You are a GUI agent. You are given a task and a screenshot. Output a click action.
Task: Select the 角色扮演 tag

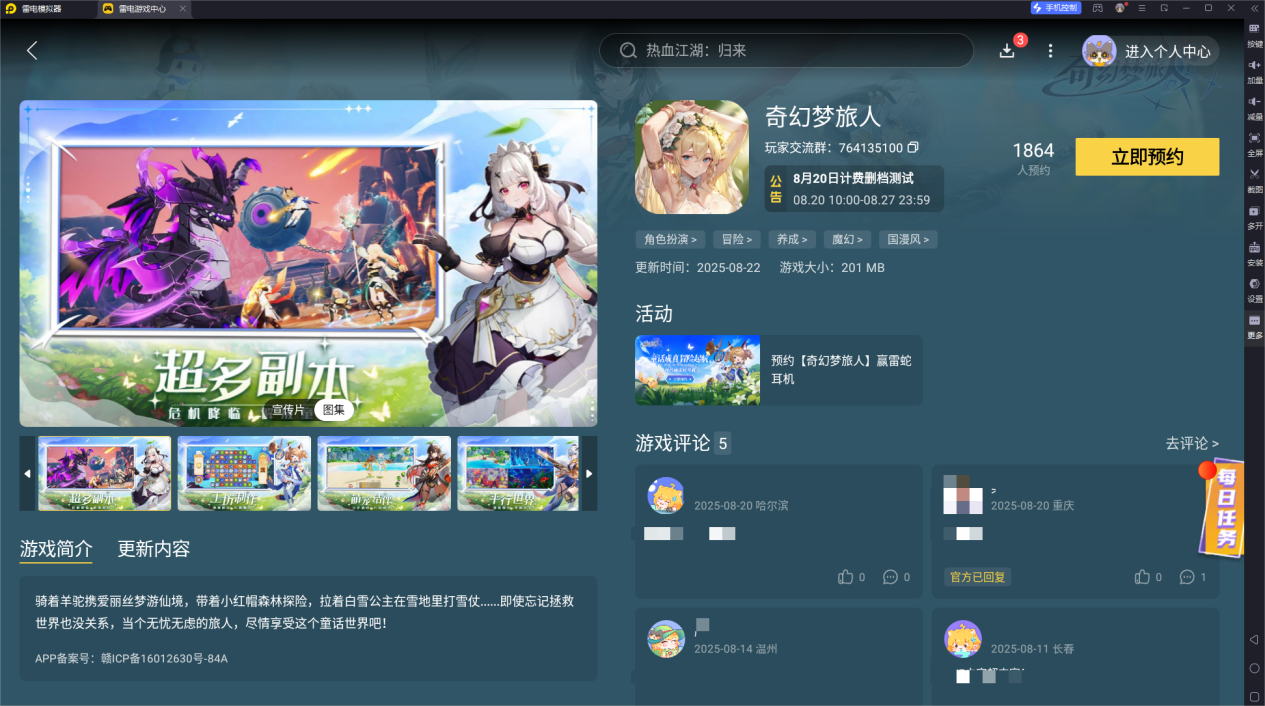(670, 240)
